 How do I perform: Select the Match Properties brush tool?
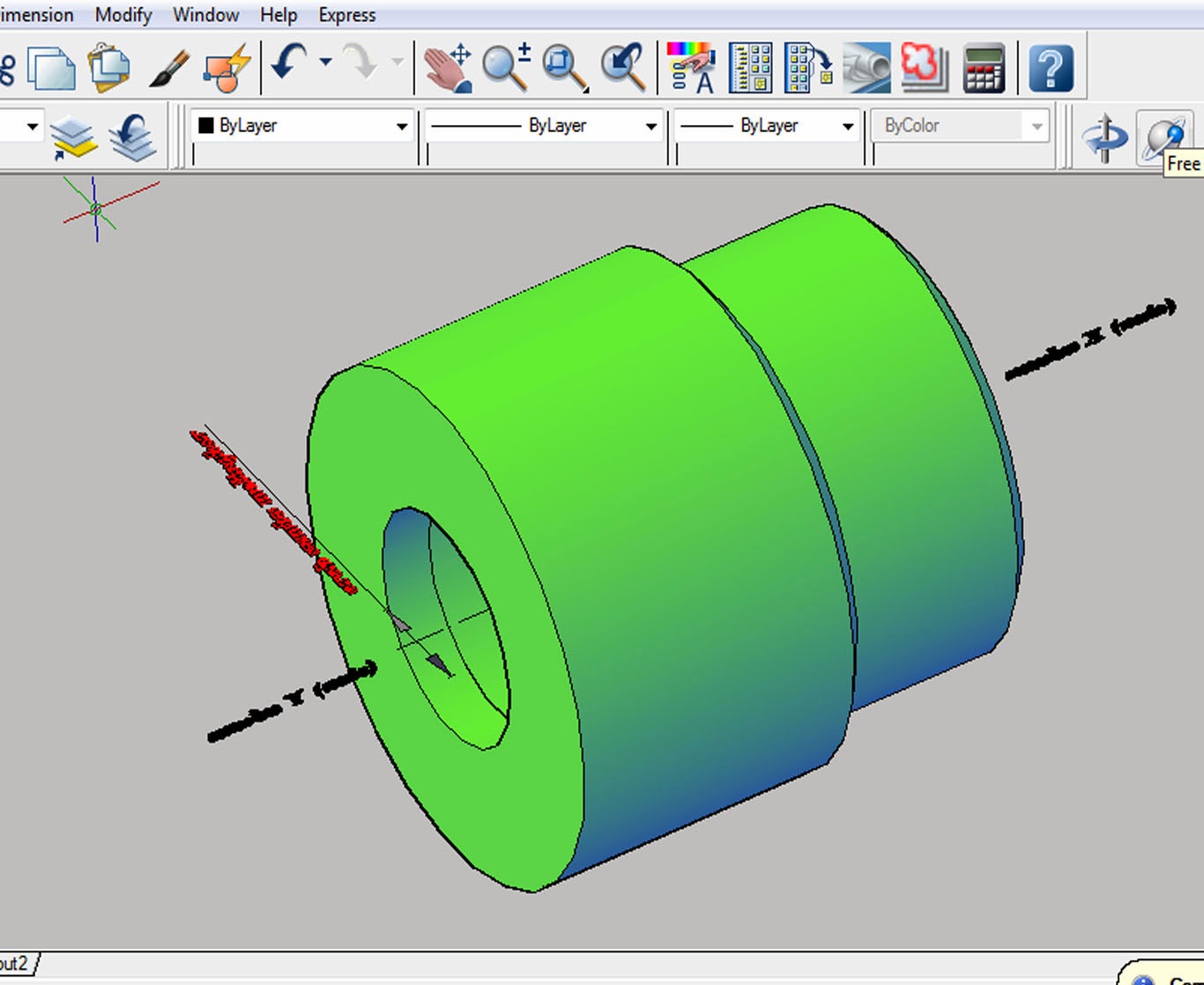click(x=169, y=66)
